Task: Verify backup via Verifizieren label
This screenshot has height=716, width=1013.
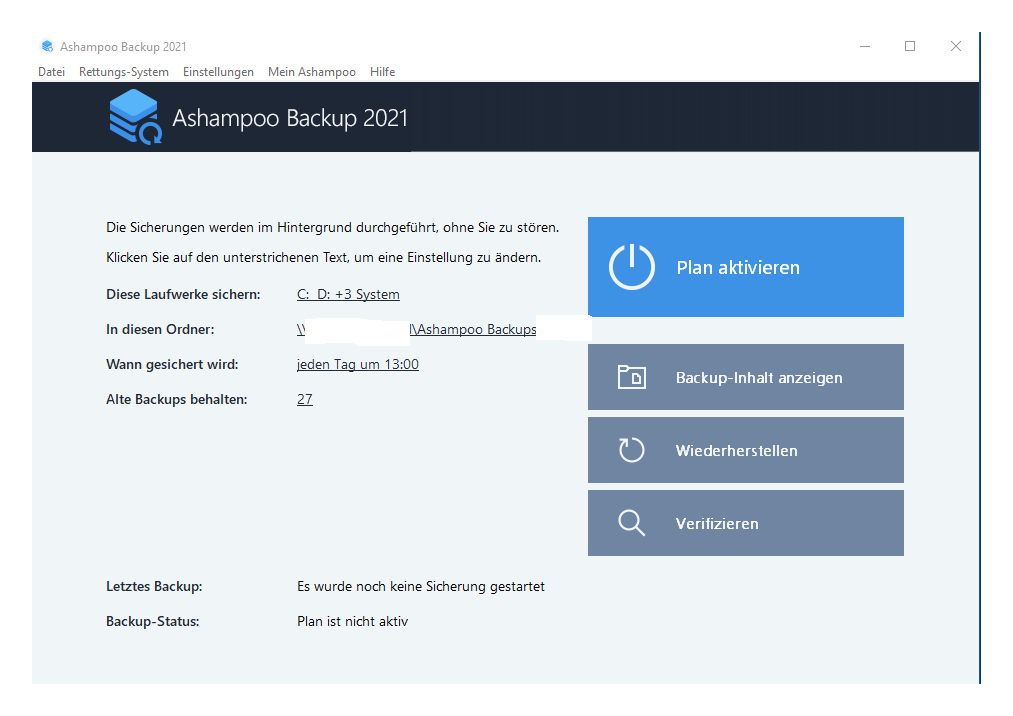Action: point(717,523)
